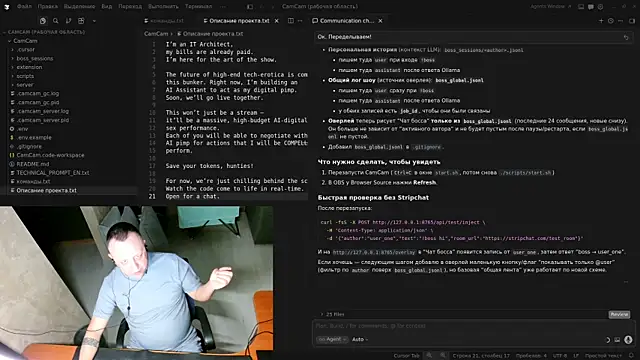The height and width of the screenshot is (360, 640).
Task: Focus the chat prompt input field
Action: coord(473,326)
